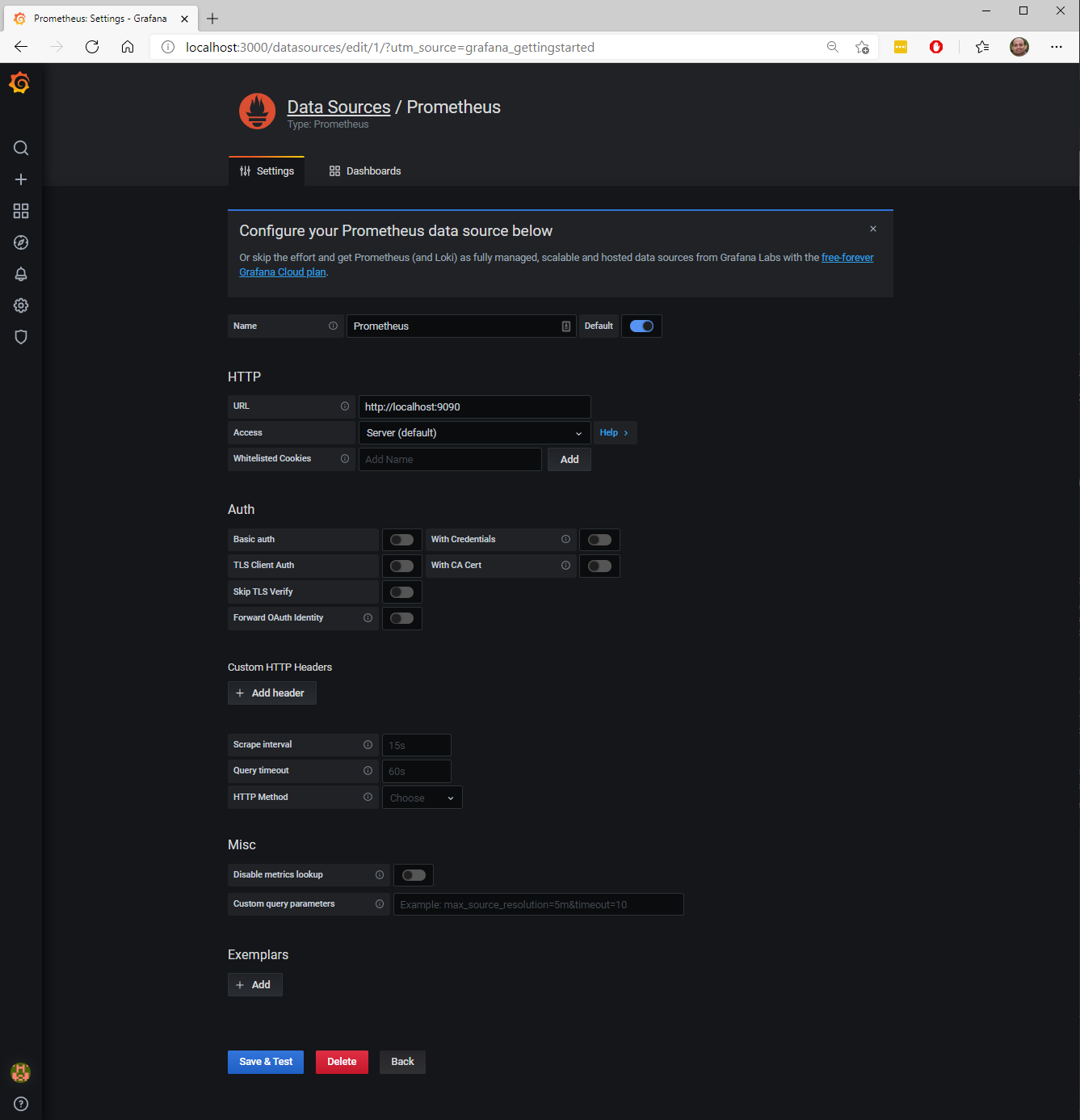Click the Custom query parameters input
This screenshot has width=1080, height=1120.
[538, 904]
